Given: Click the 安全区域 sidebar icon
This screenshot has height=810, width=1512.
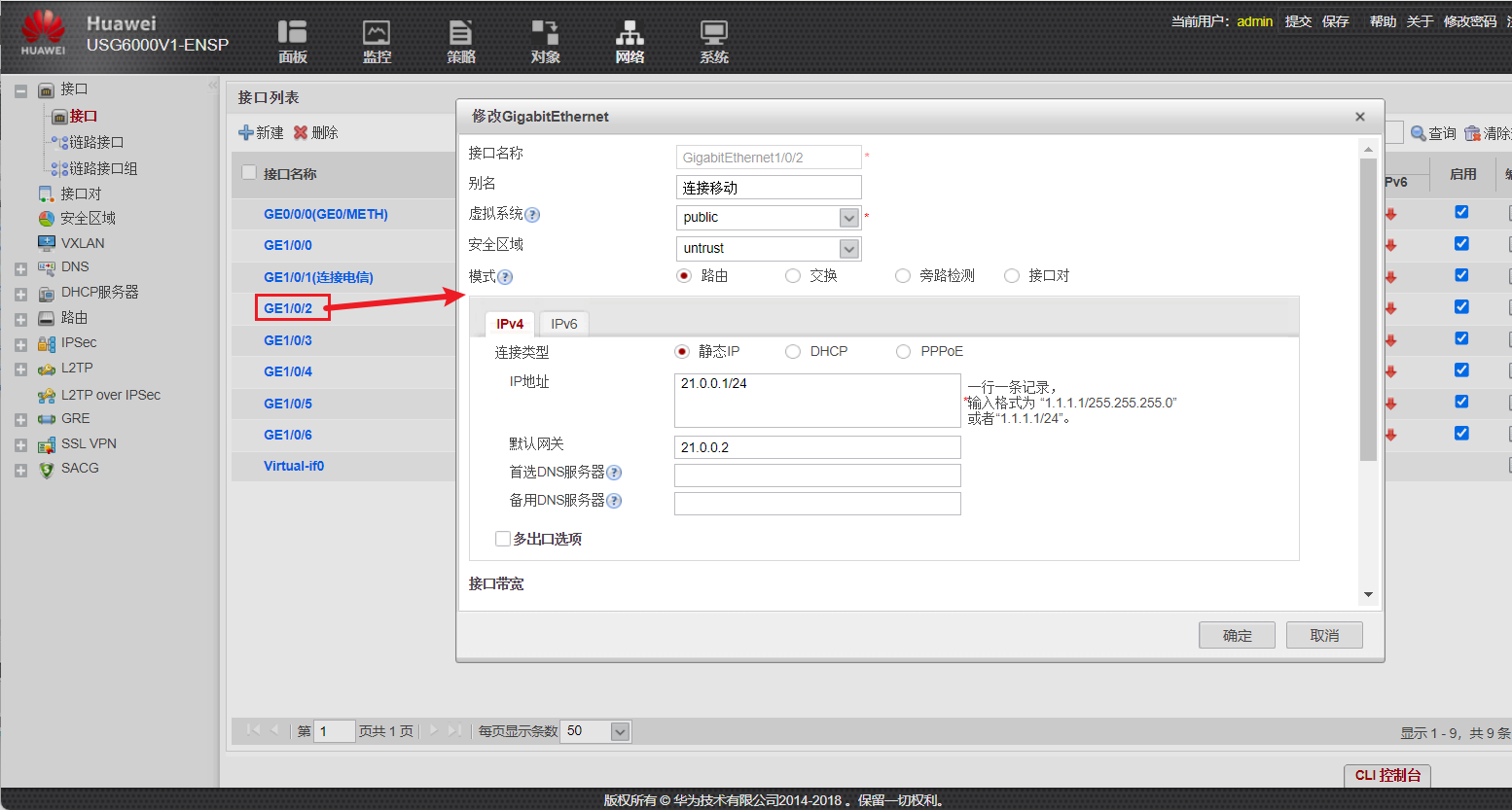Looking at the screenshot, I should point(46,218).
